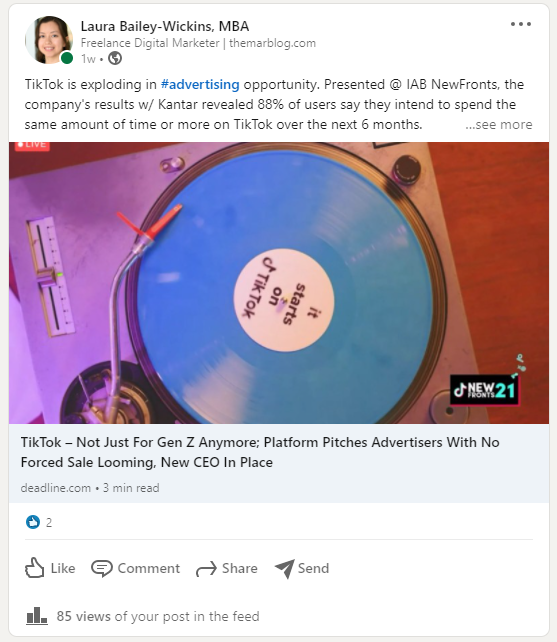Expand post text with ...see more
Viewport: 557px width, 642px height.
pyautogui.click(x=498, y=124)
